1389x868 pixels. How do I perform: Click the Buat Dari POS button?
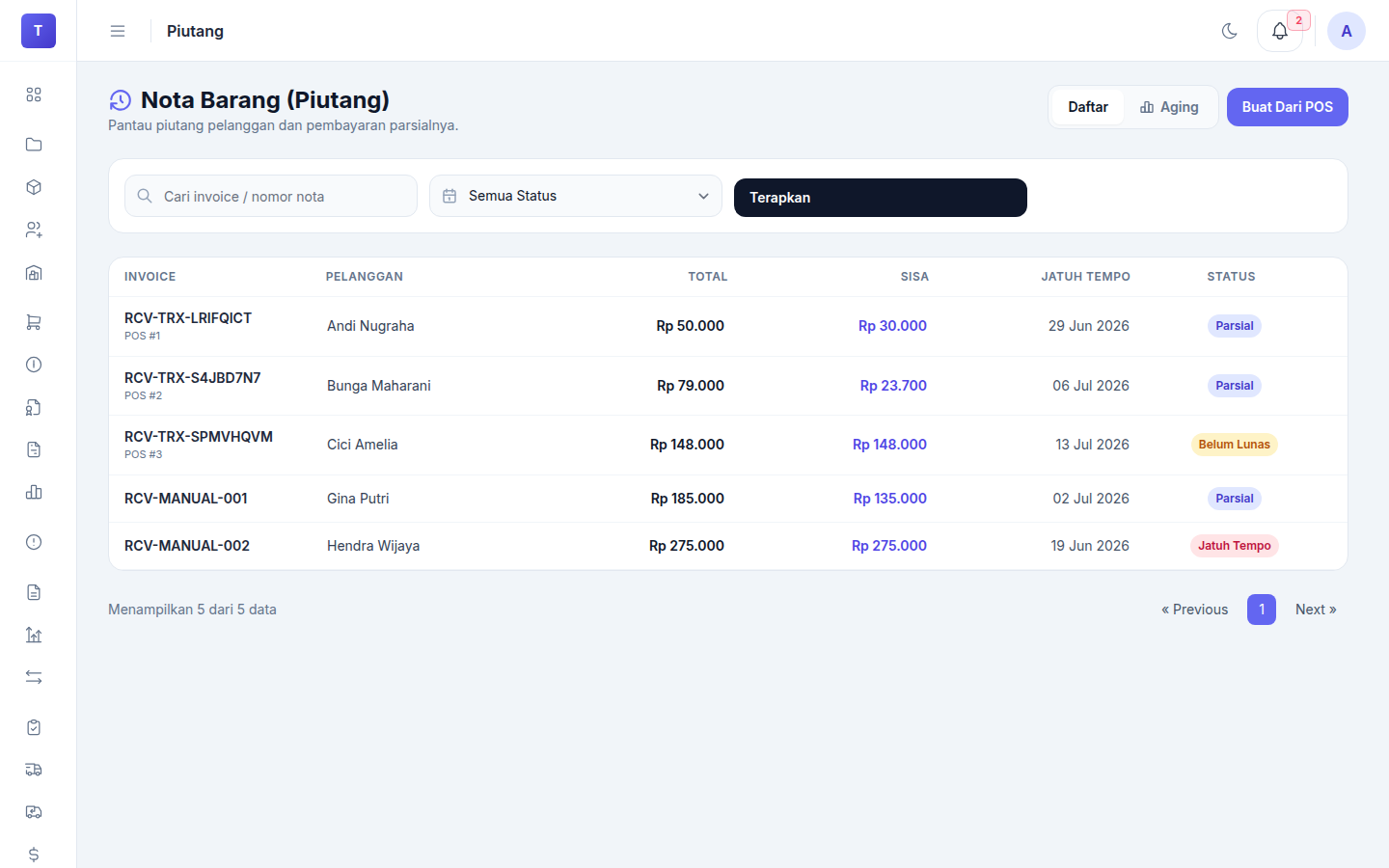[1288, 107]
